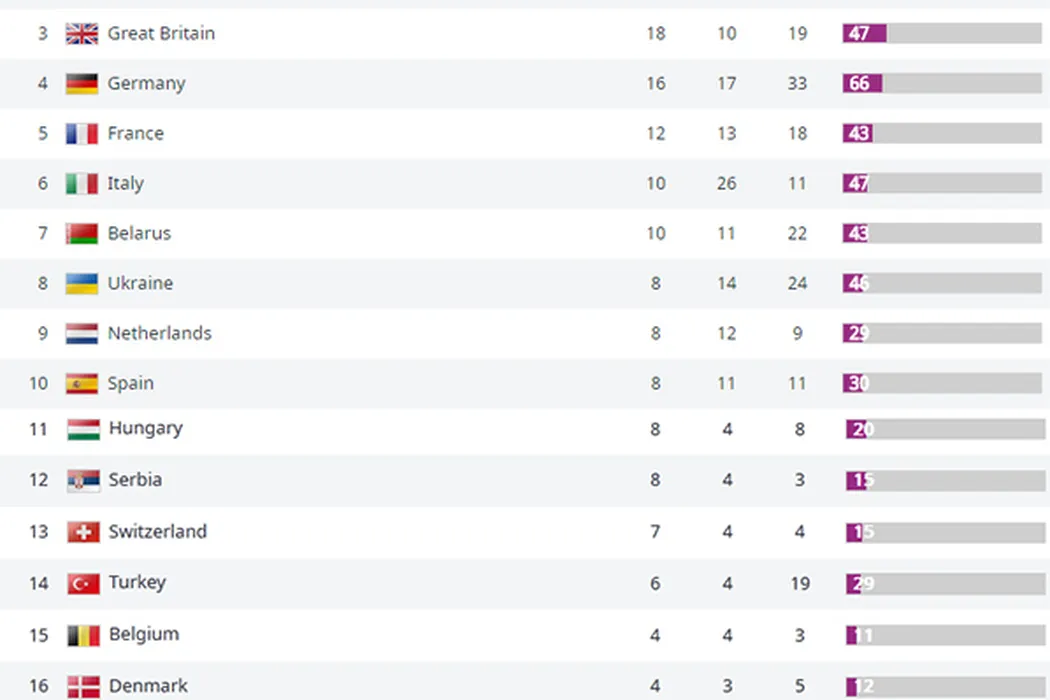Image resolution: width=1050 pixels, height=700 pixels.
Task: Click the Serbia flag icon
Action: [83, 481]
